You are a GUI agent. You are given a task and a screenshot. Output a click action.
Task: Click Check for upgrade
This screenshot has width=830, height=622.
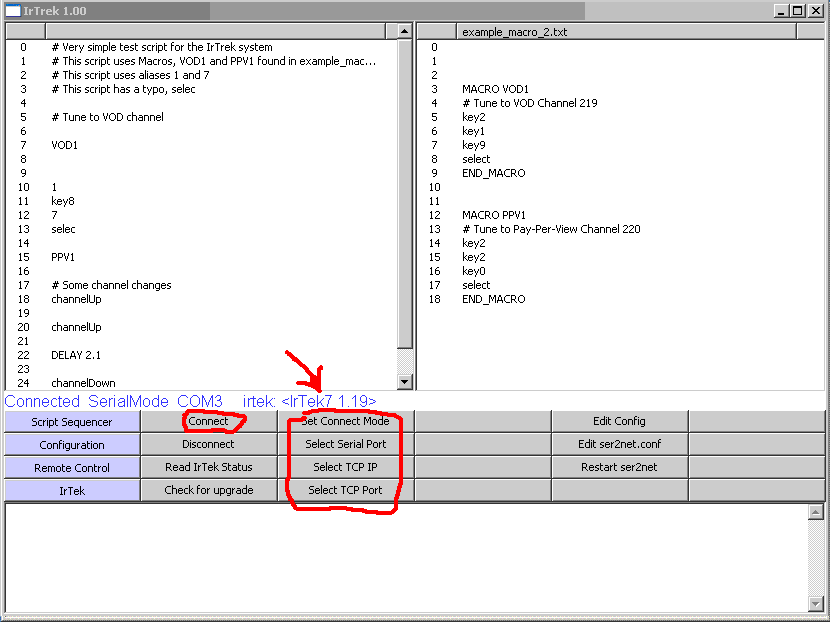pyautogui.click(x=209, y=490)
